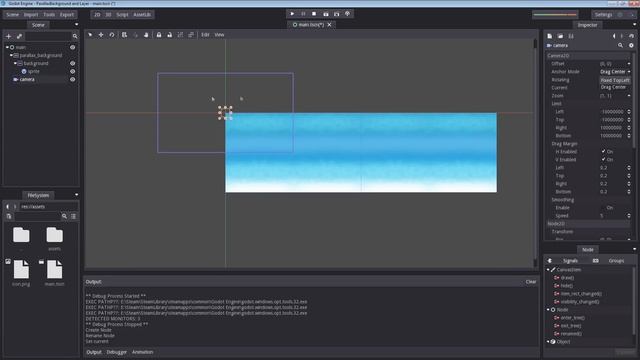Enable the Smoothing checkbox
The image size is (640, 360).
tap(604, 208)
